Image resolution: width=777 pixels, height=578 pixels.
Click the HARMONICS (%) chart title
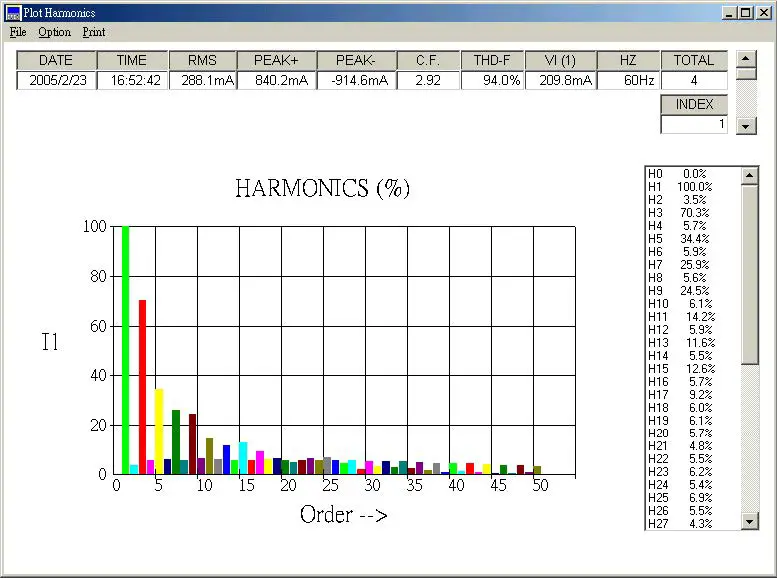[x=323, y=188]
